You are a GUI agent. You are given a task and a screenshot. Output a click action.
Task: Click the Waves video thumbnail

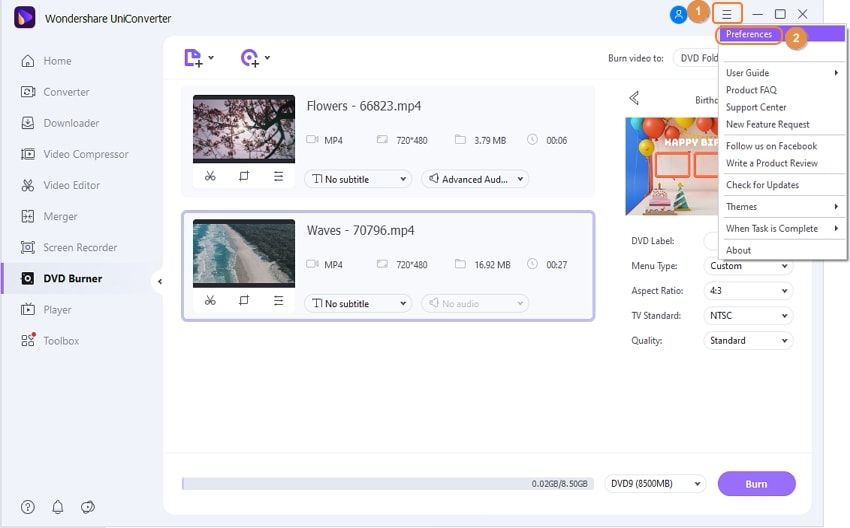pyautogui.click(x=244, y=253)
